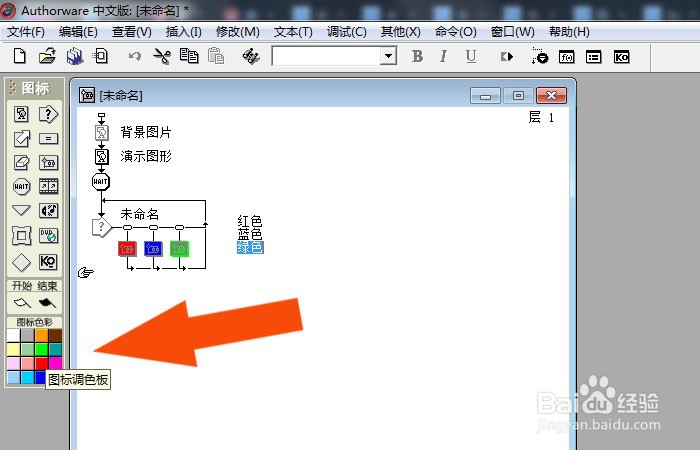
Task: Select the Navigate triangle icon in palette
Action: (21, 210)
